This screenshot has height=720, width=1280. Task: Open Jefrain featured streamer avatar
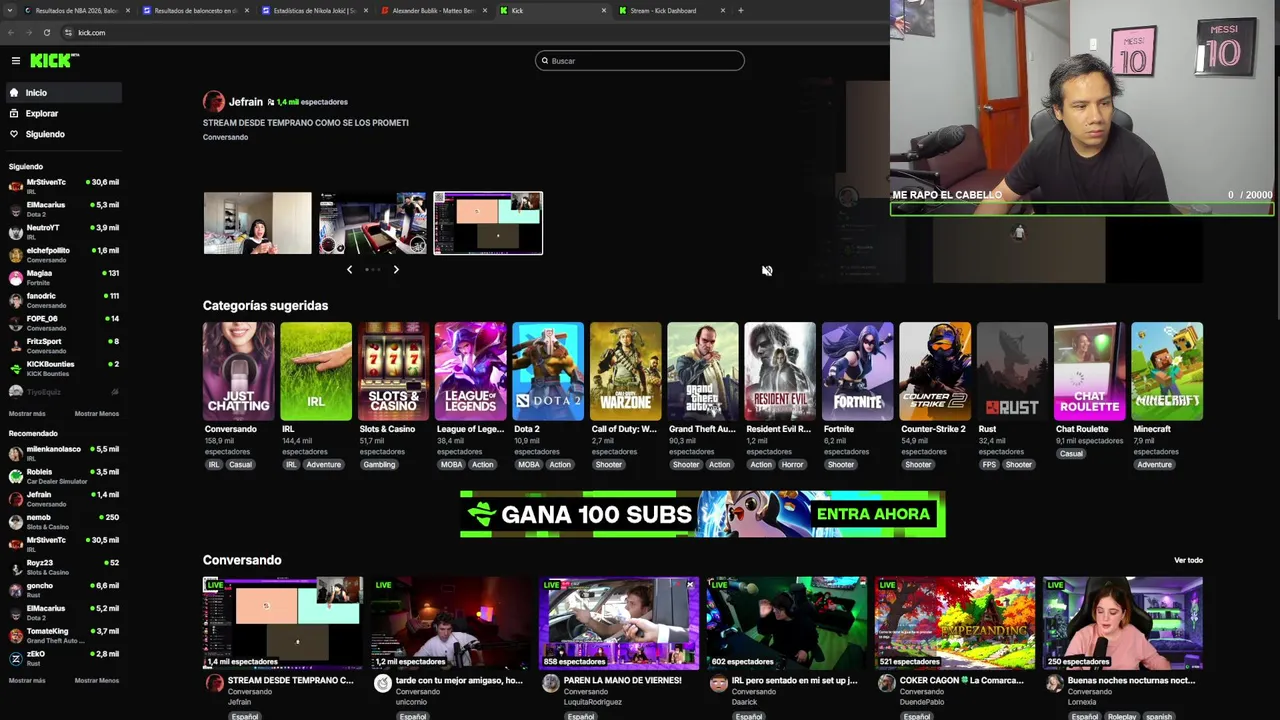[213, 101]
